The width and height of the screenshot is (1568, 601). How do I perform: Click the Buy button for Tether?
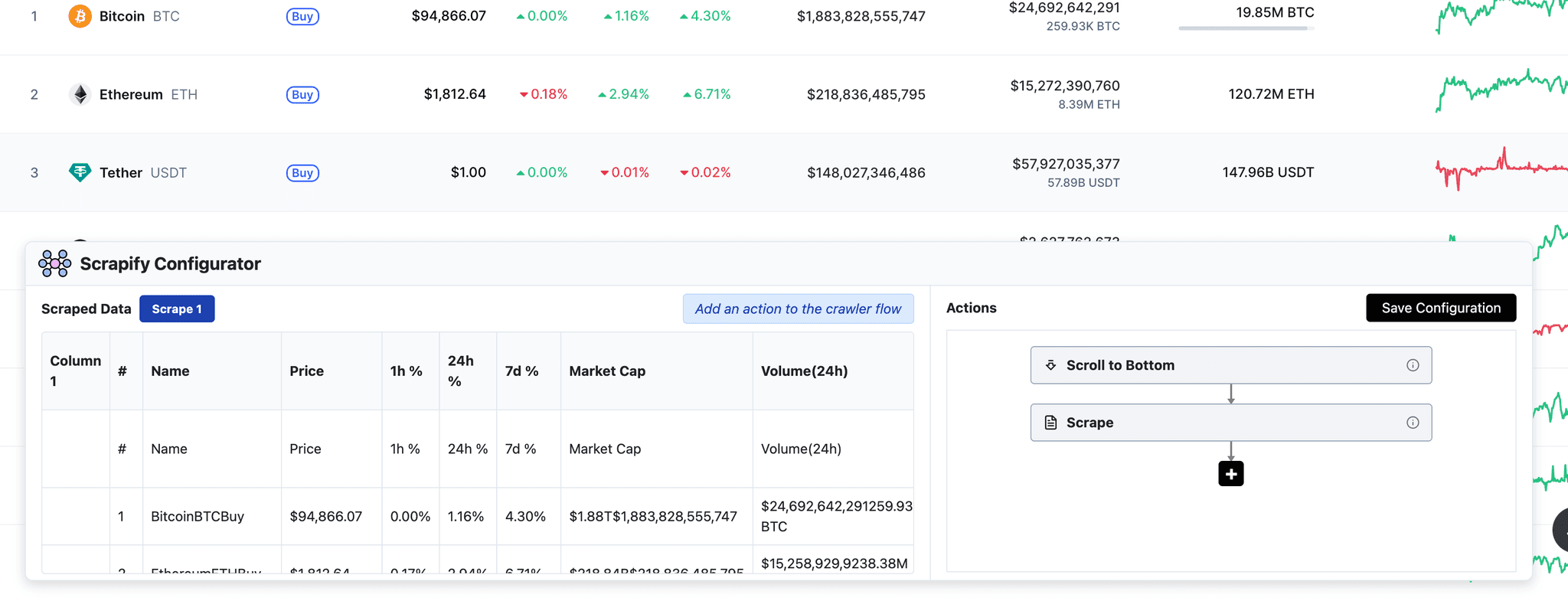tap(302, 172)
